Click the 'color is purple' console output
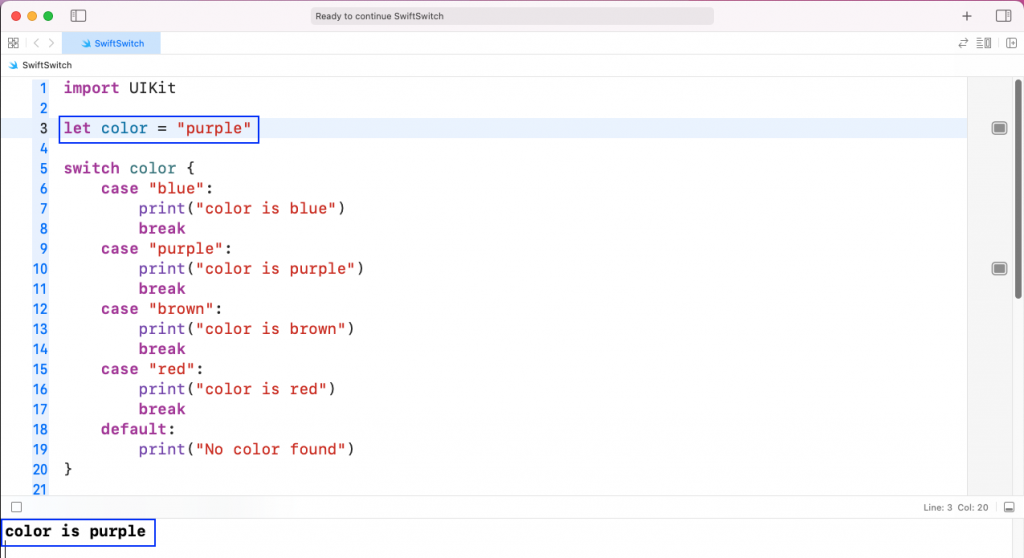The height and width of the screenshot is (558, 1024). click(x=75, y=531)
